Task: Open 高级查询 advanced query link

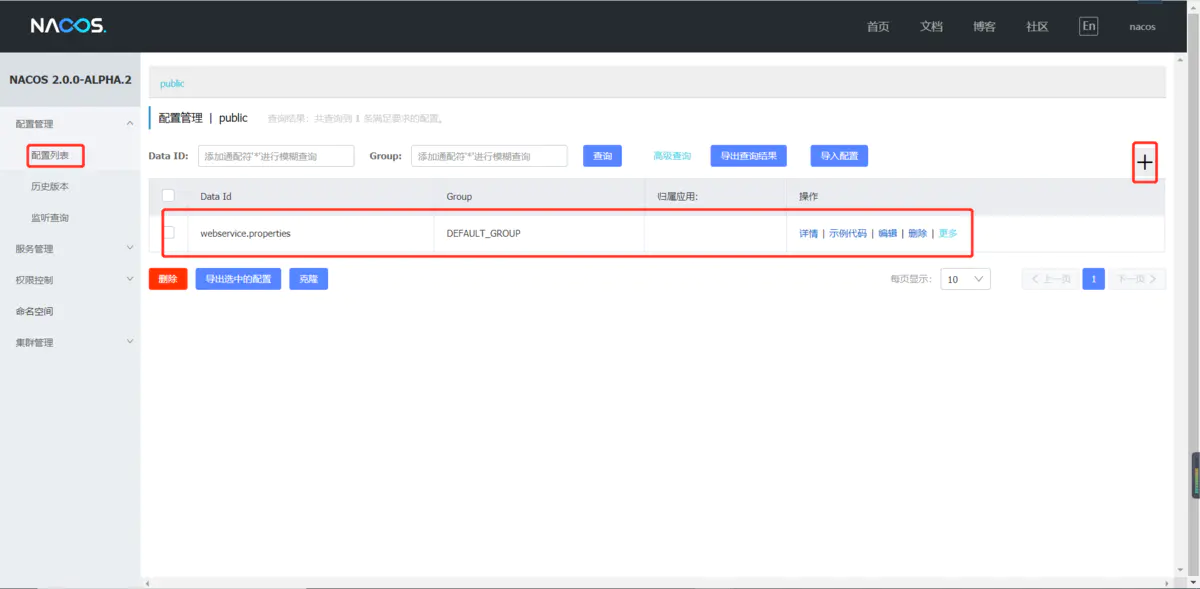Action: click(672, 156)
